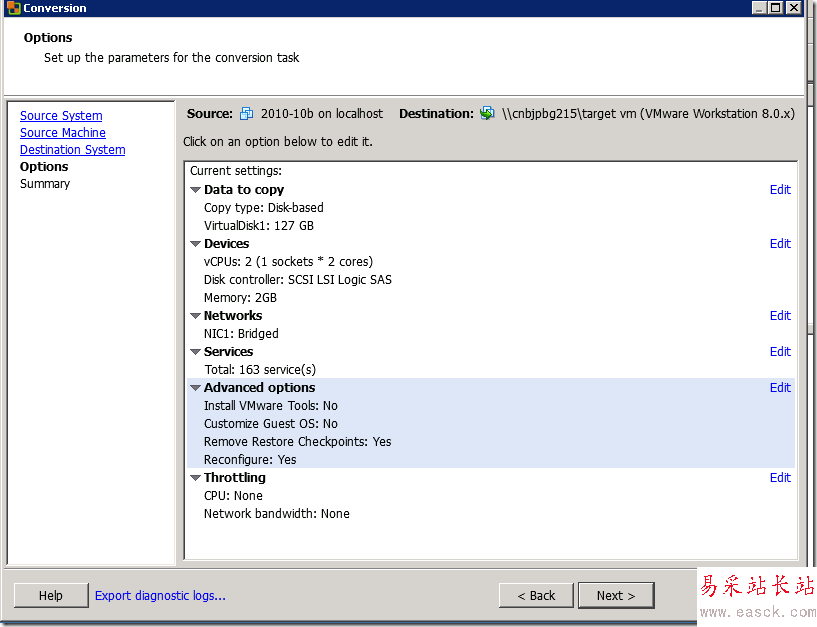The image size is (817, 627).
Task: Collapse the Networks section
Action: [x=195, y=316]
